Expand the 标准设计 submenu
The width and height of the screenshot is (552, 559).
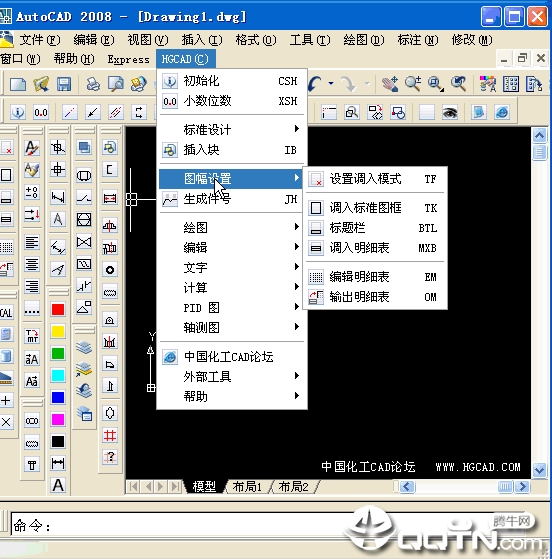pyautogui.click(x=232, y=129)
